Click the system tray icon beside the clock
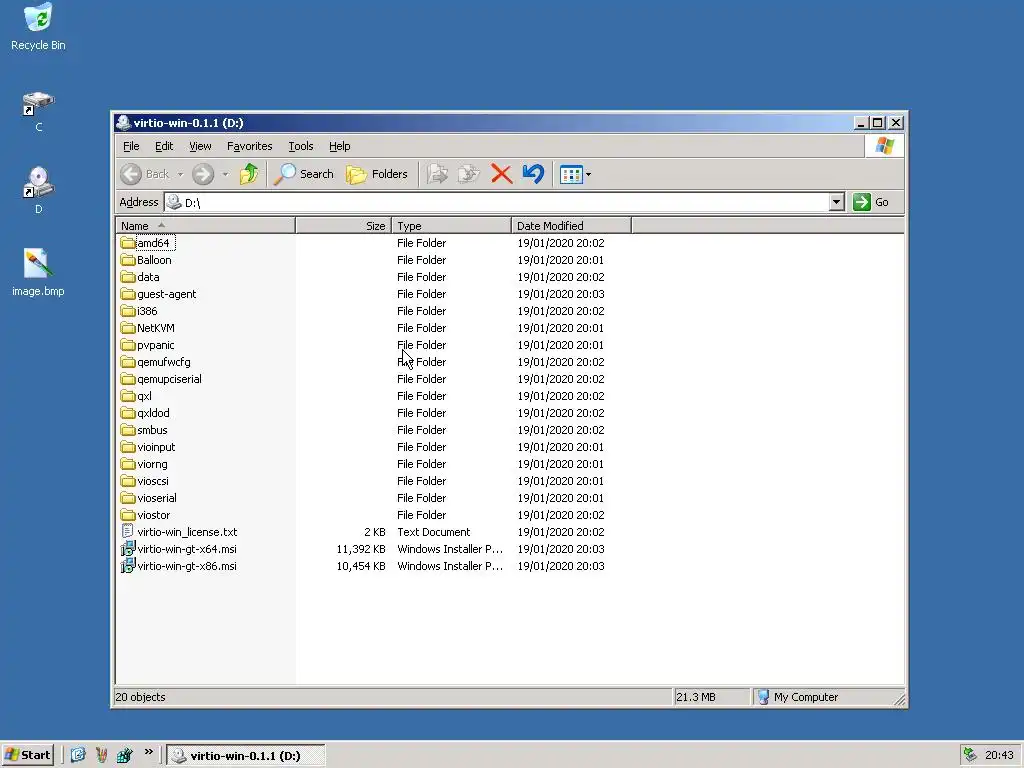This screenshot has width=1024, height=768. coord(970,755)
